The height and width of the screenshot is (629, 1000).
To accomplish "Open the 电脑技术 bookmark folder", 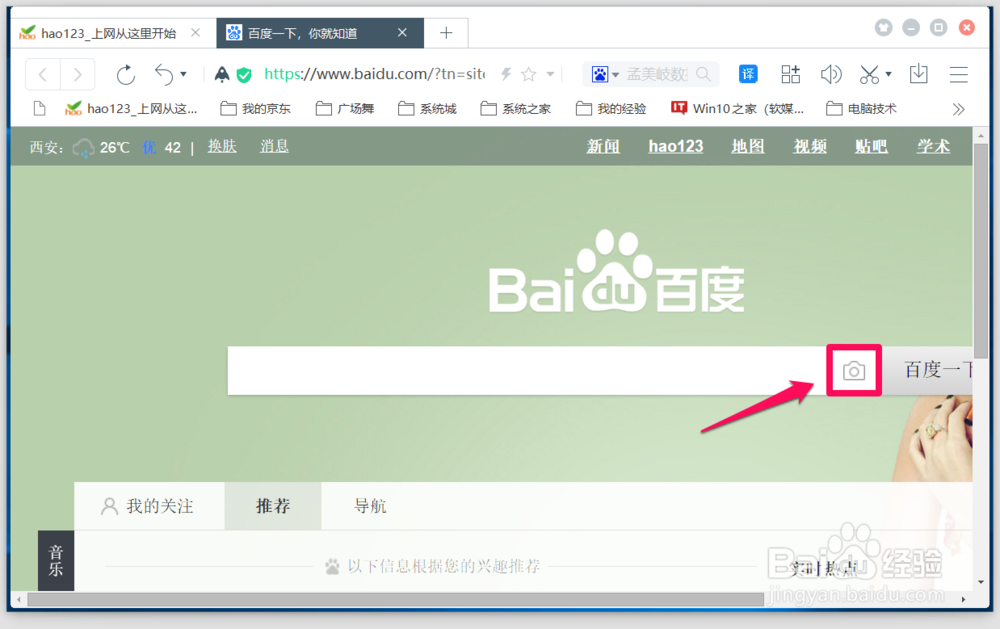I will coord(862,109).
